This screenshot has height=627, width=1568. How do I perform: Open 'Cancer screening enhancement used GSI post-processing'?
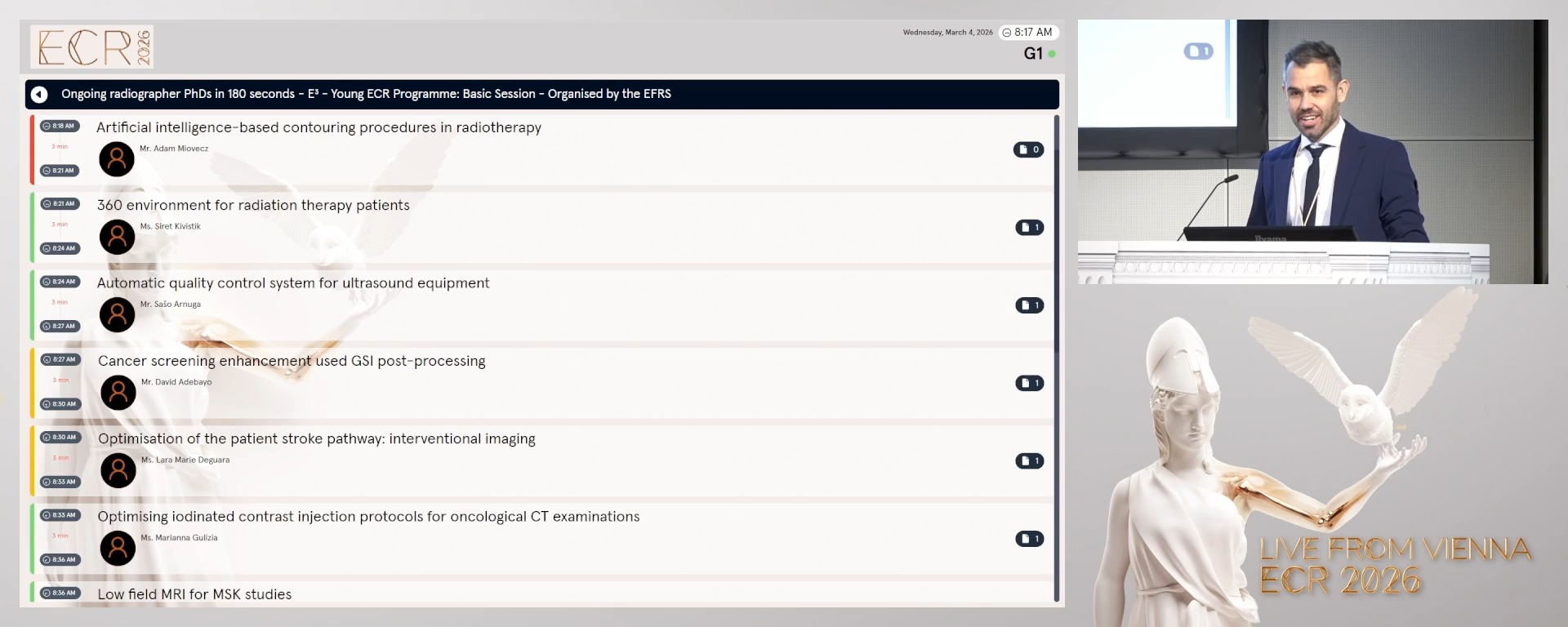pyautogui.click(x=292, y=361)
